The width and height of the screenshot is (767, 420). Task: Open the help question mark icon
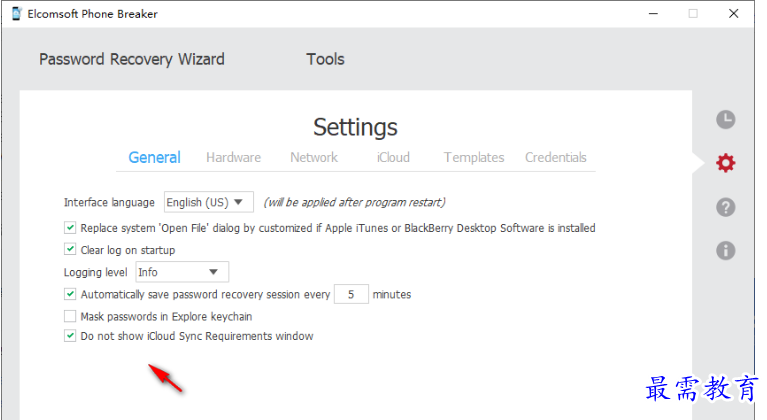tap(725, 207)
